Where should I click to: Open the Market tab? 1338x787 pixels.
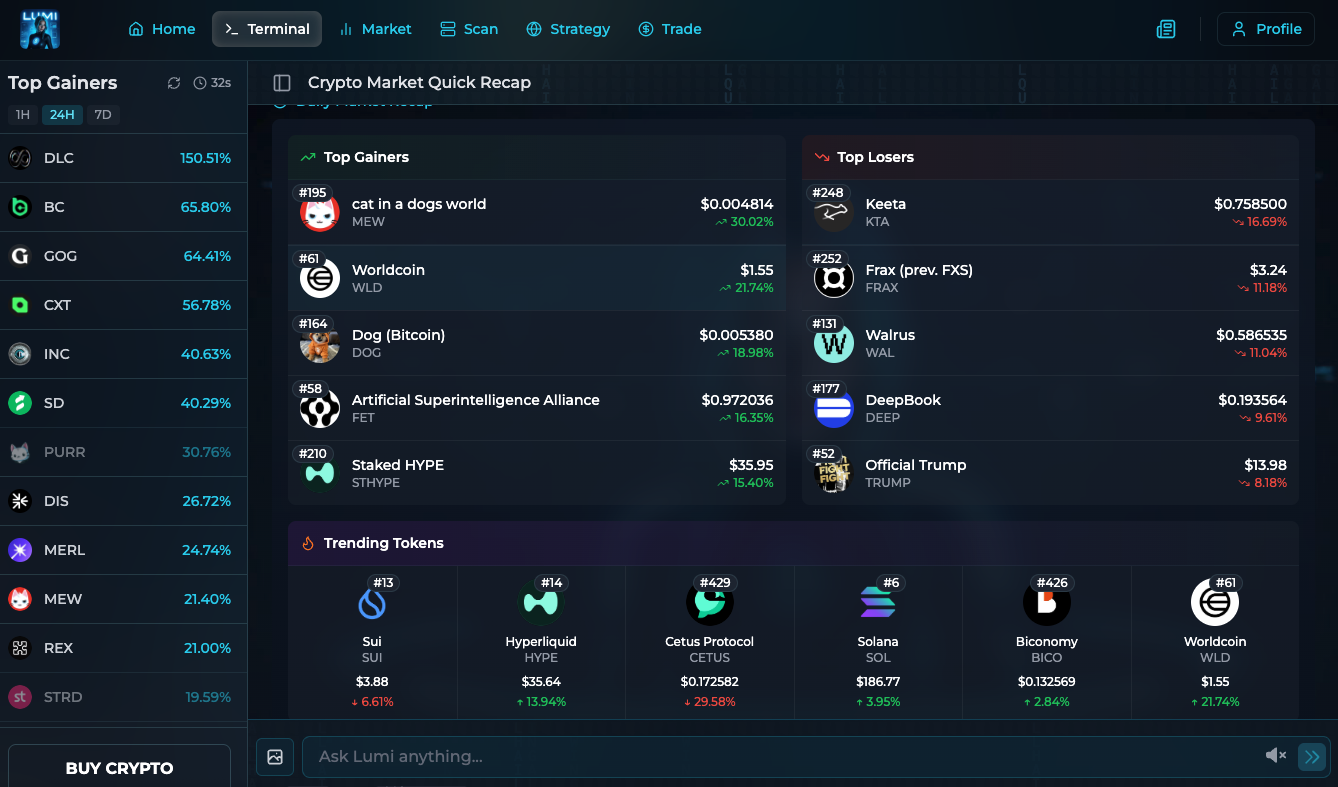click(x=375, y=29)
